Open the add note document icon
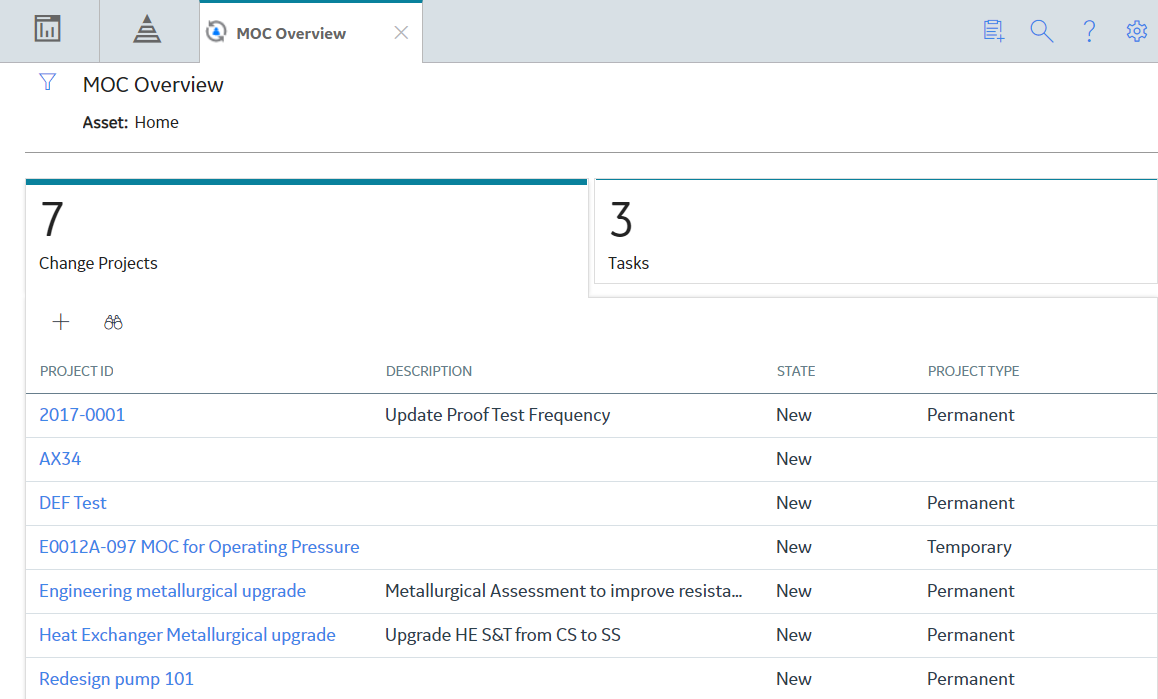Screen dimensions: 1158x699 (993, 31)
